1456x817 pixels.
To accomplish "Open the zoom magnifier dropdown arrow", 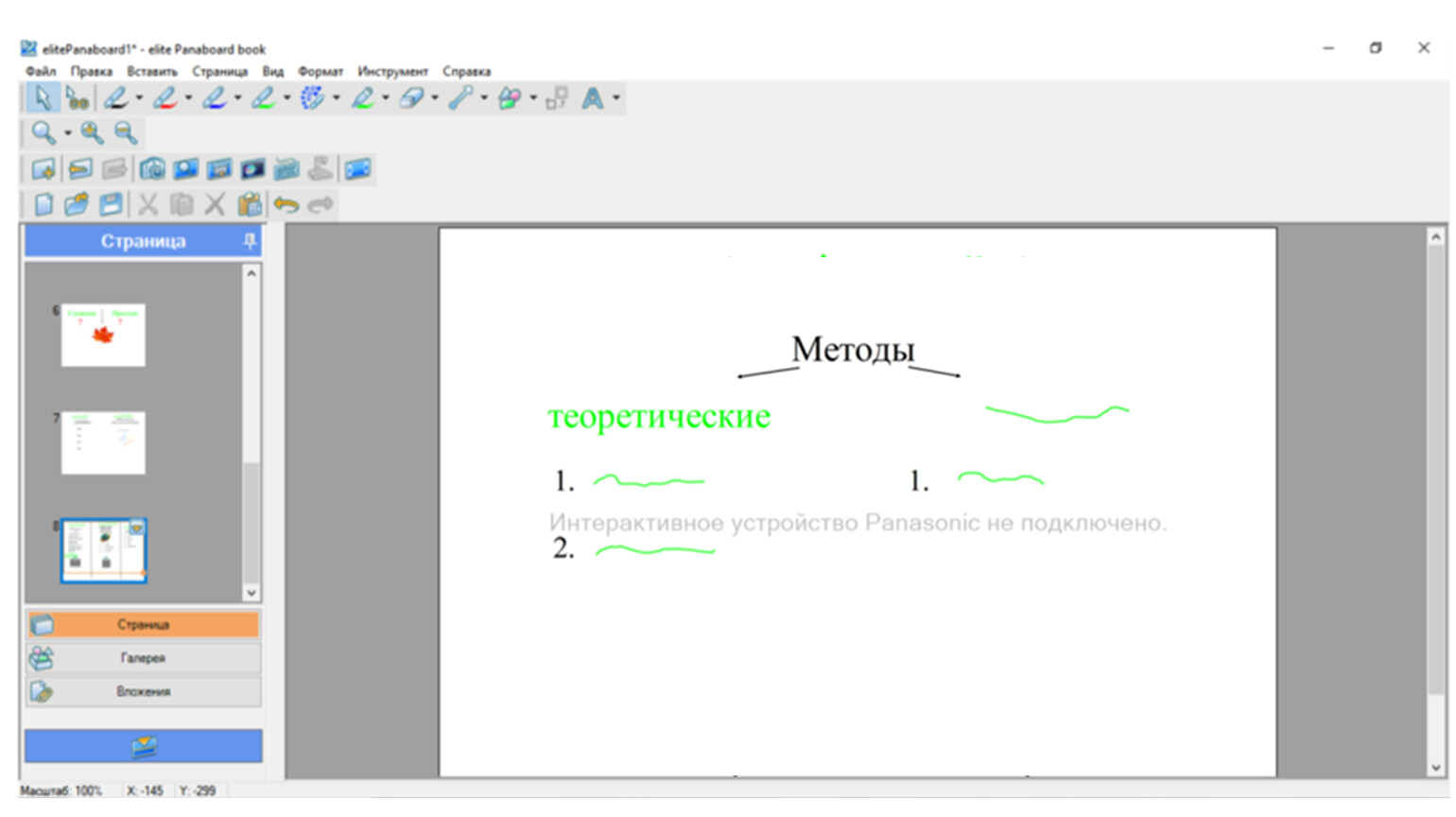I will tap(67, 133).
